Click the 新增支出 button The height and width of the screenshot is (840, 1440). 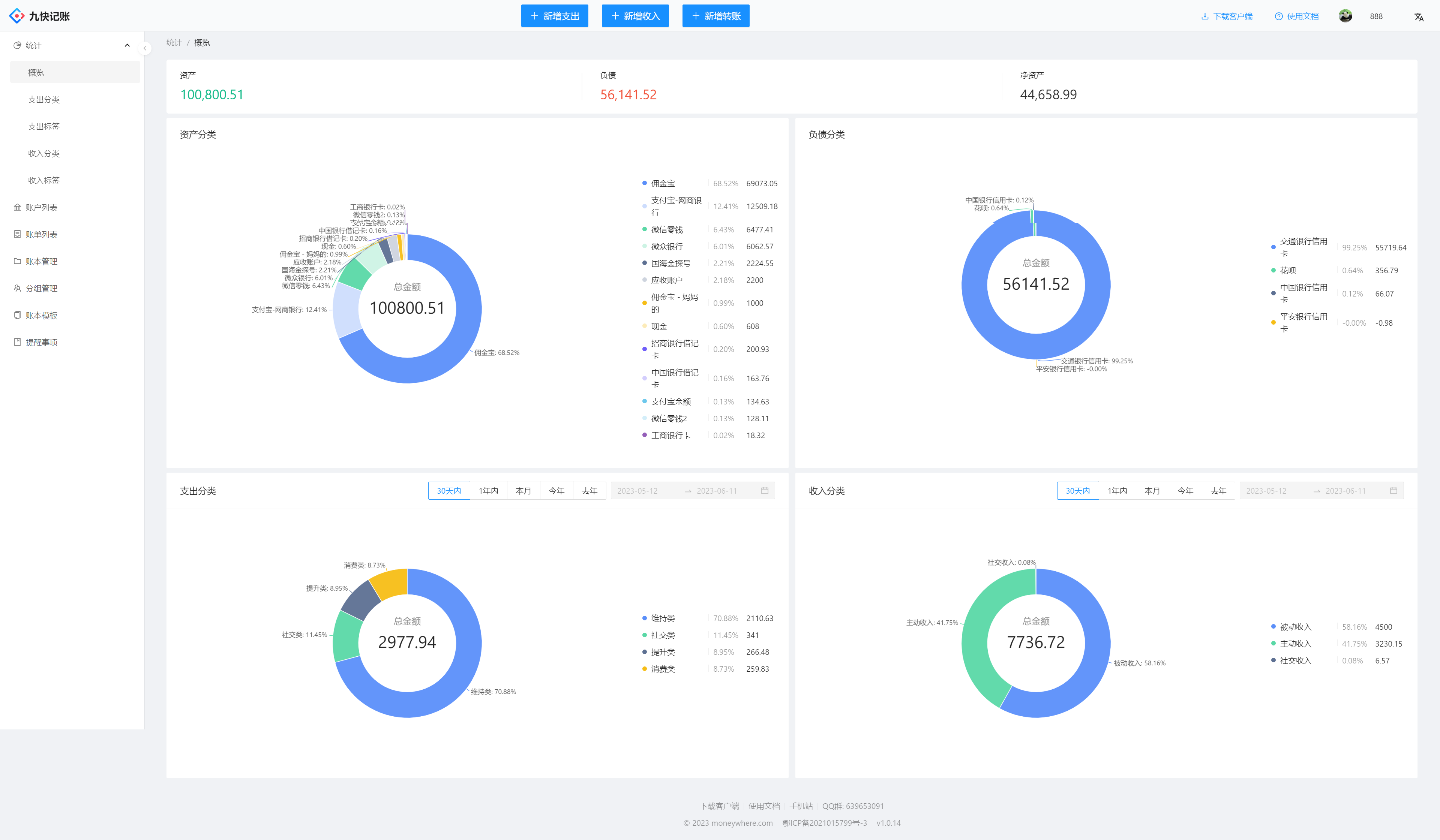554,16
